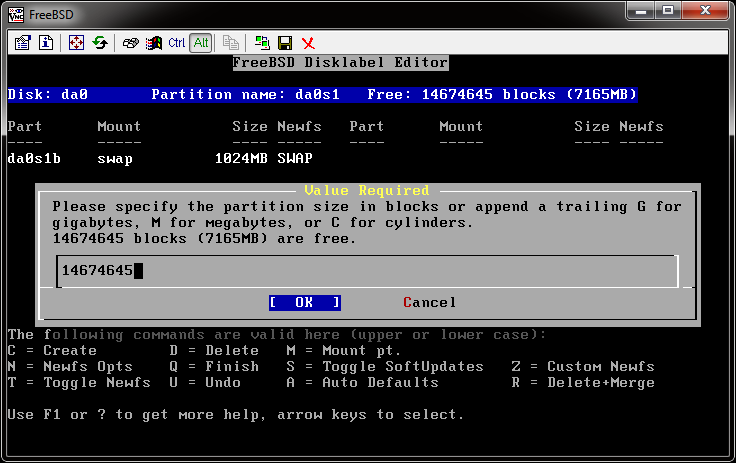Click the 'M = Mount pt.' command text
This screenshot has width=736, height=463.
point(344,350)
